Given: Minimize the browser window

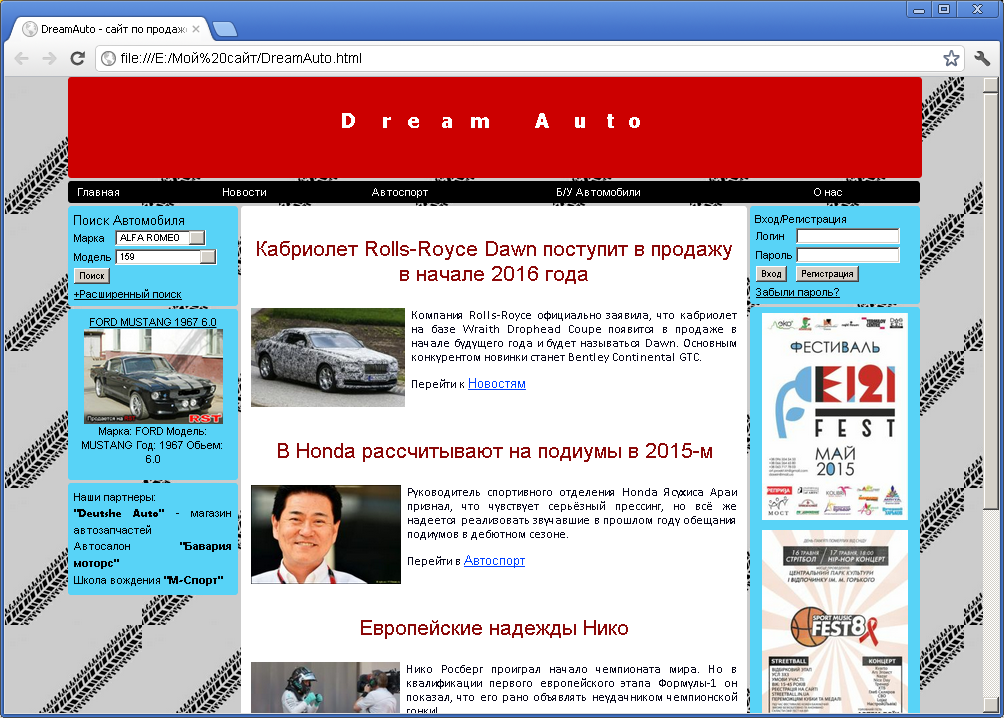Looking at the screenshot, I should 919,9.
